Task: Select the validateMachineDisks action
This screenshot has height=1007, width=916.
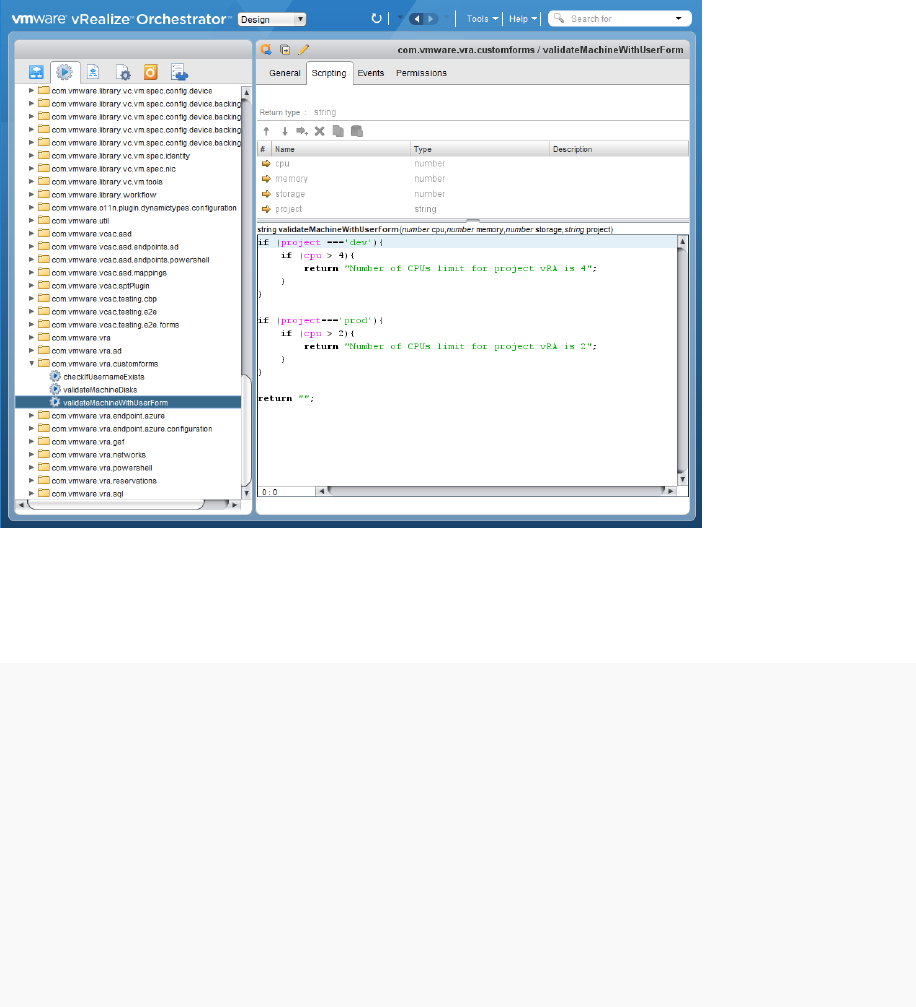Action: click(x=100, y=390)
